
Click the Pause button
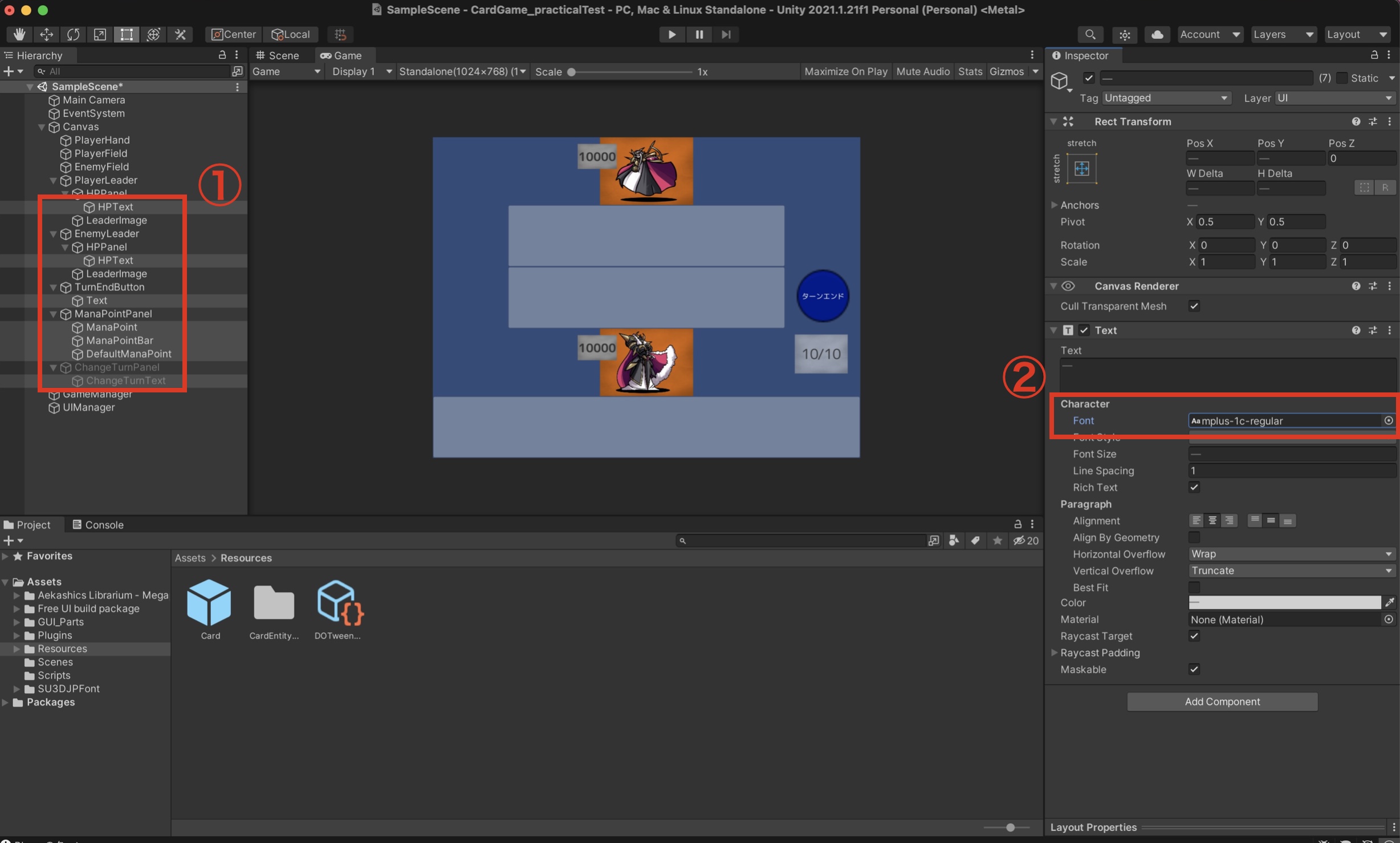[699, 34]
